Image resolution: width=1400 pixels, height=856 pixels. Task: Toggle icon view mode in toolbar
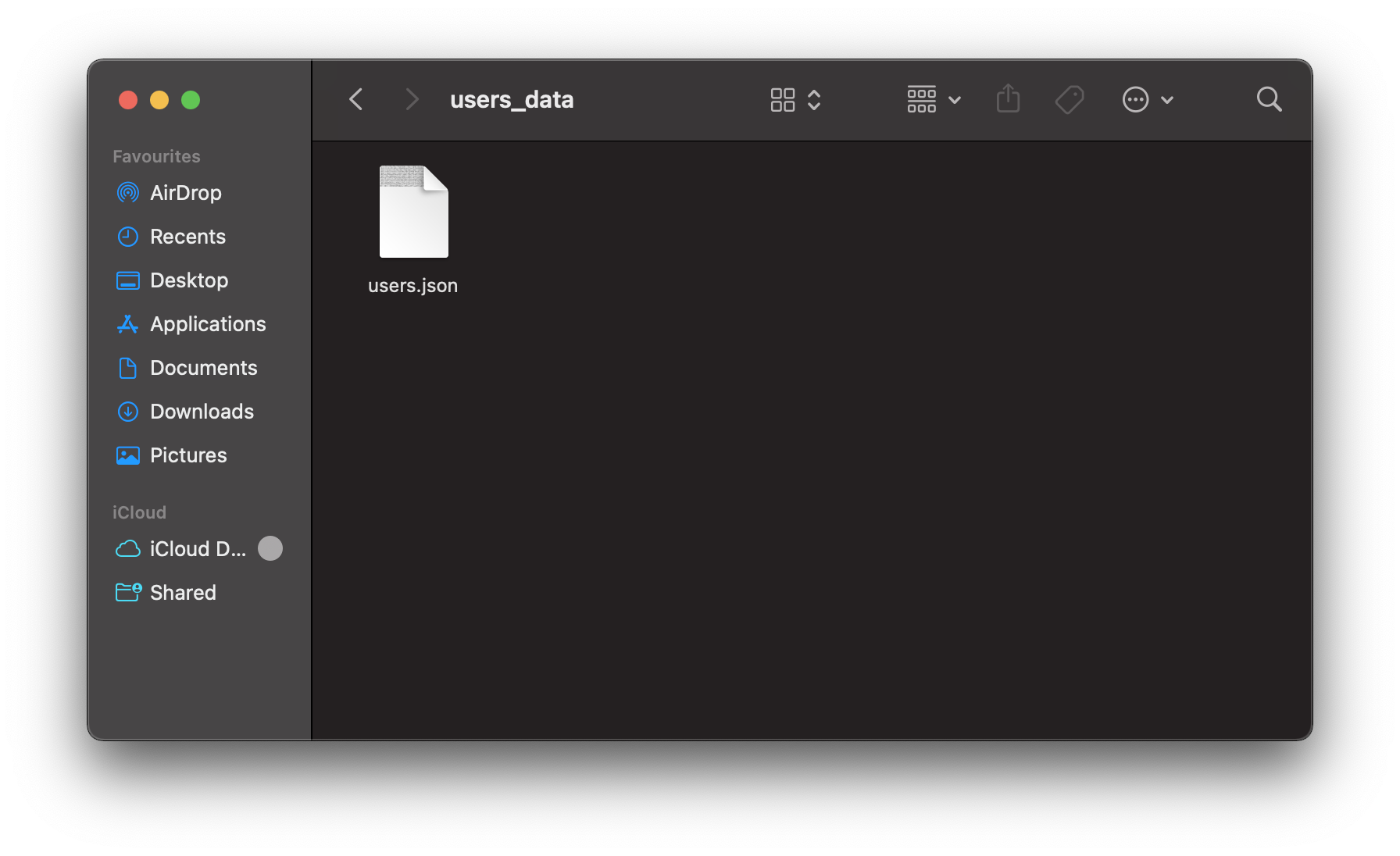tap(784, 99)
